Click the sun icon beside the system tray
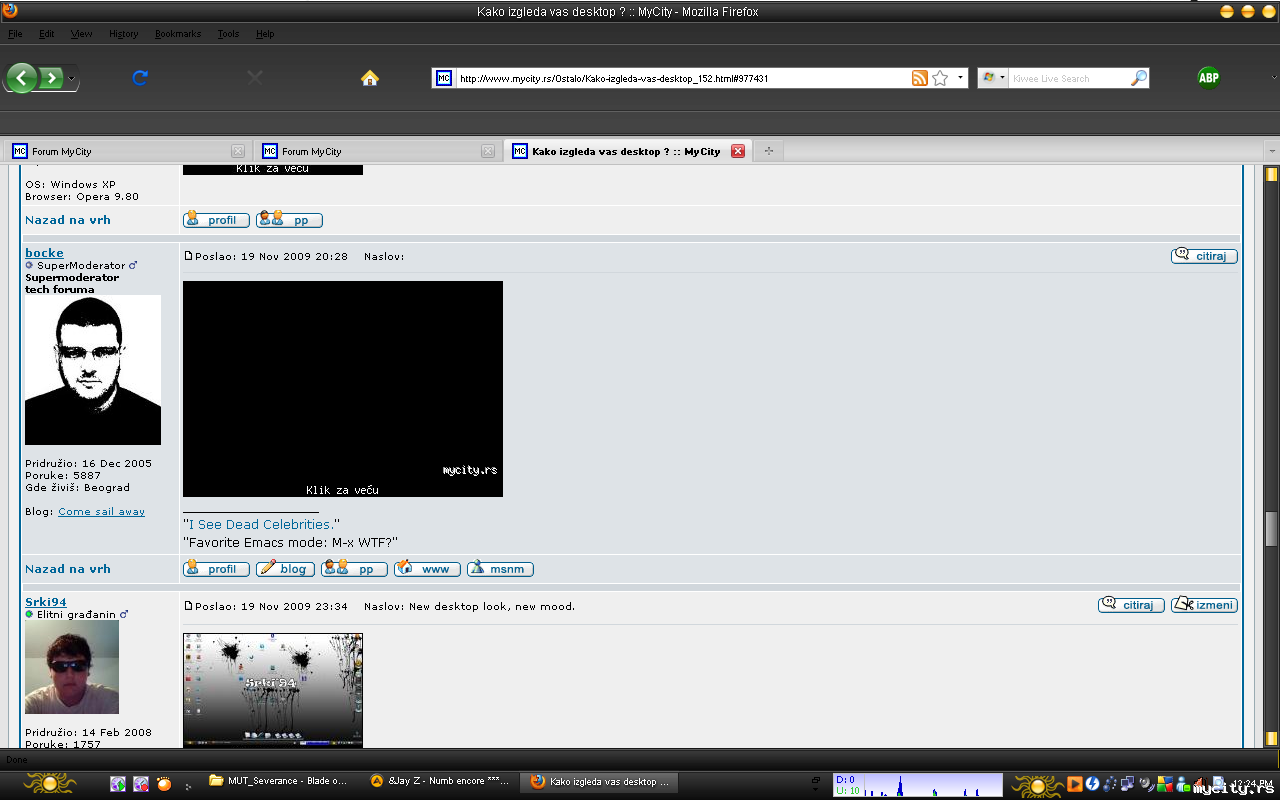This screenshot has height=800, width=1280. coord(1037,784)
